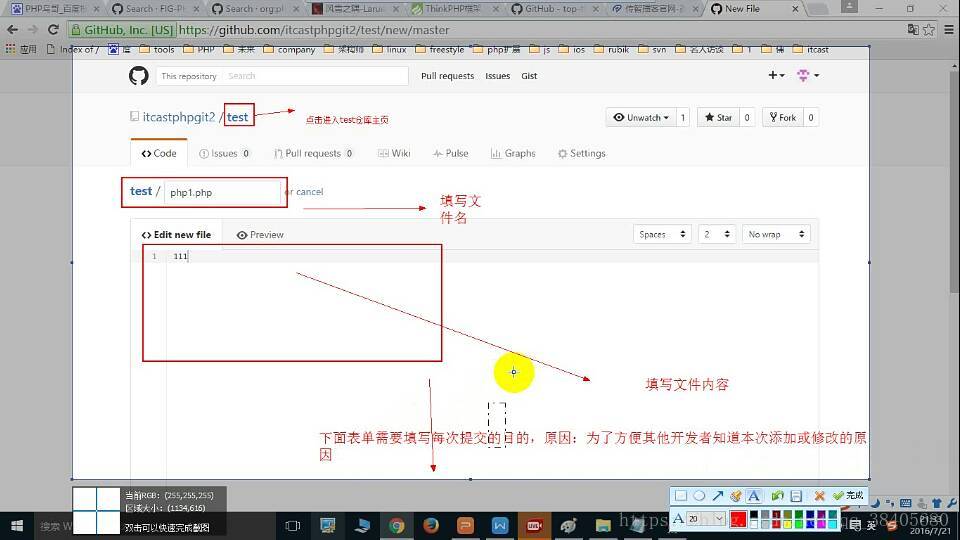The height and width of the screenshot is (540, 960).
Task: Bookmark this page with the star icon
Action: point(929,29)
